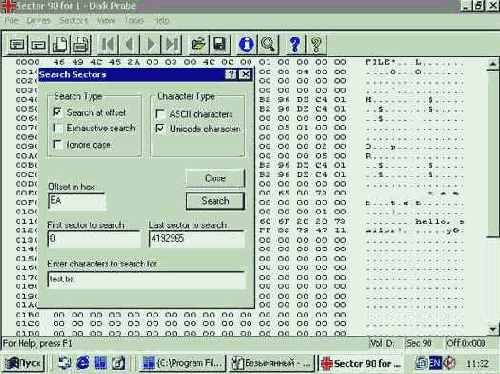The image size is (500, 374).
Task: Click the Search button in dialog
Action: coord(215,201)
